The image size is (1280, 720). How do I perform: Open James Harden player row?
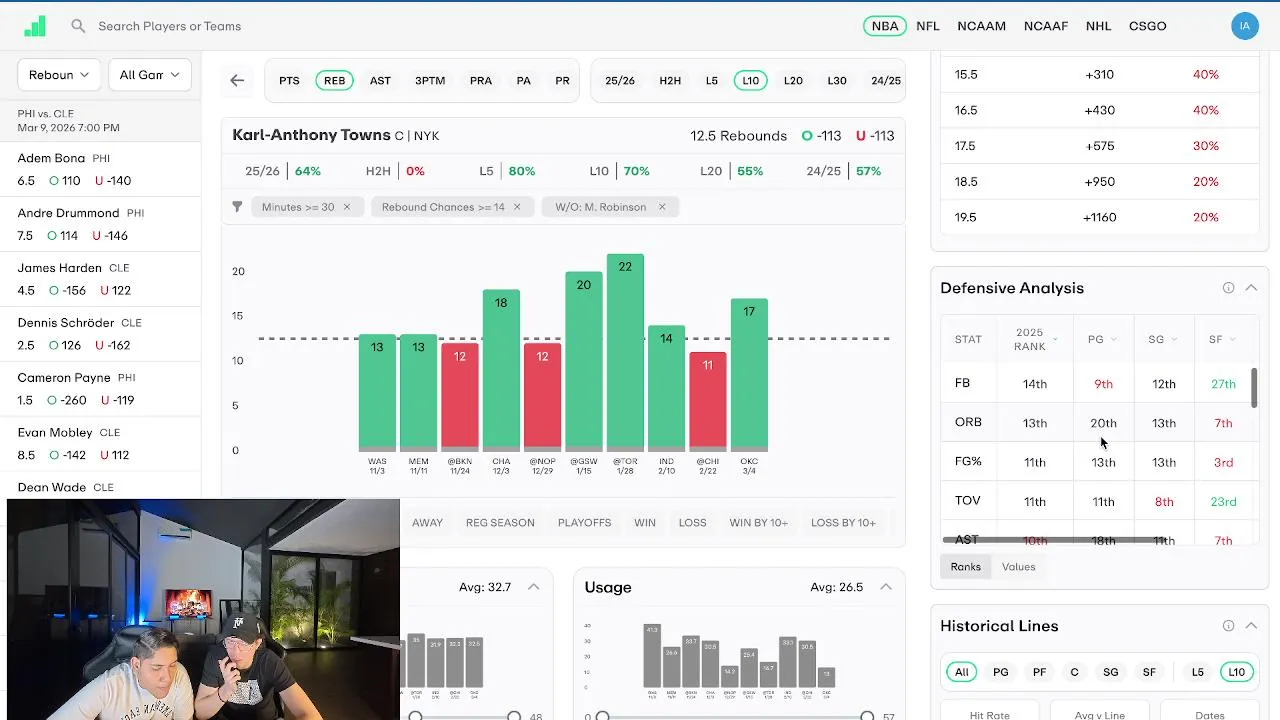click(x=100, y=280)
